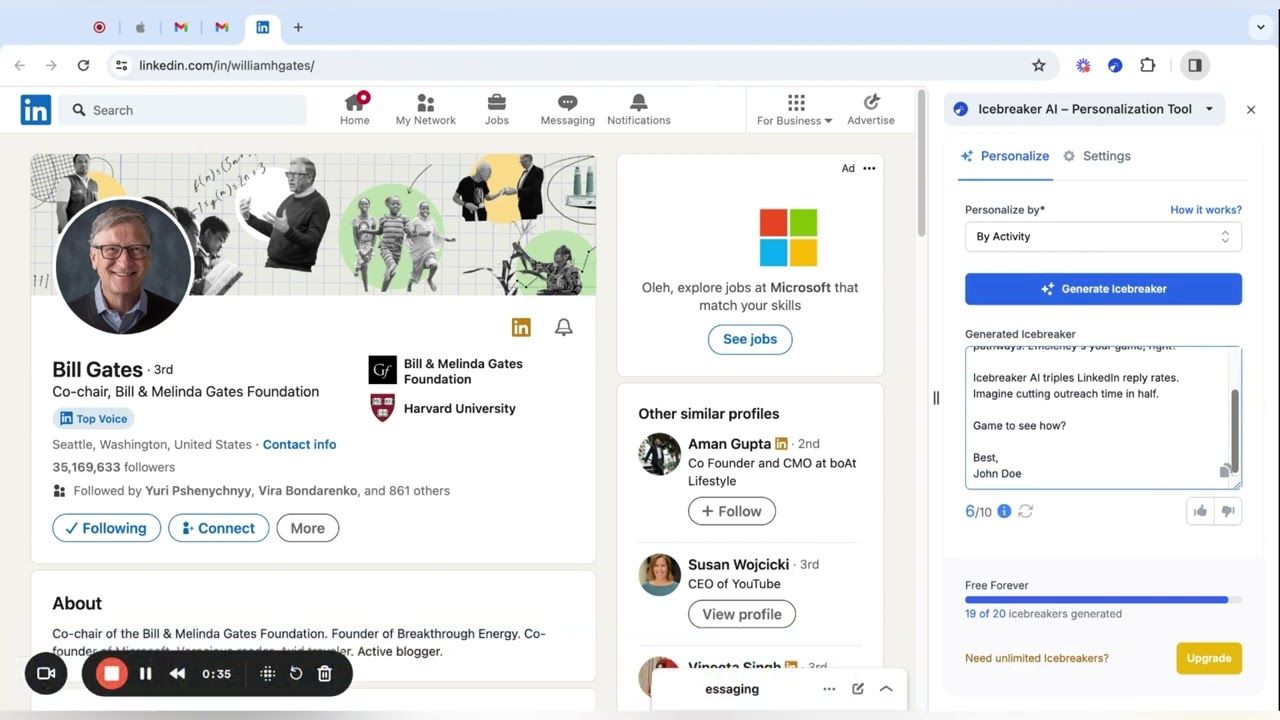
Task: Open Messaging icon in navbar
Action: pos(568,102)
